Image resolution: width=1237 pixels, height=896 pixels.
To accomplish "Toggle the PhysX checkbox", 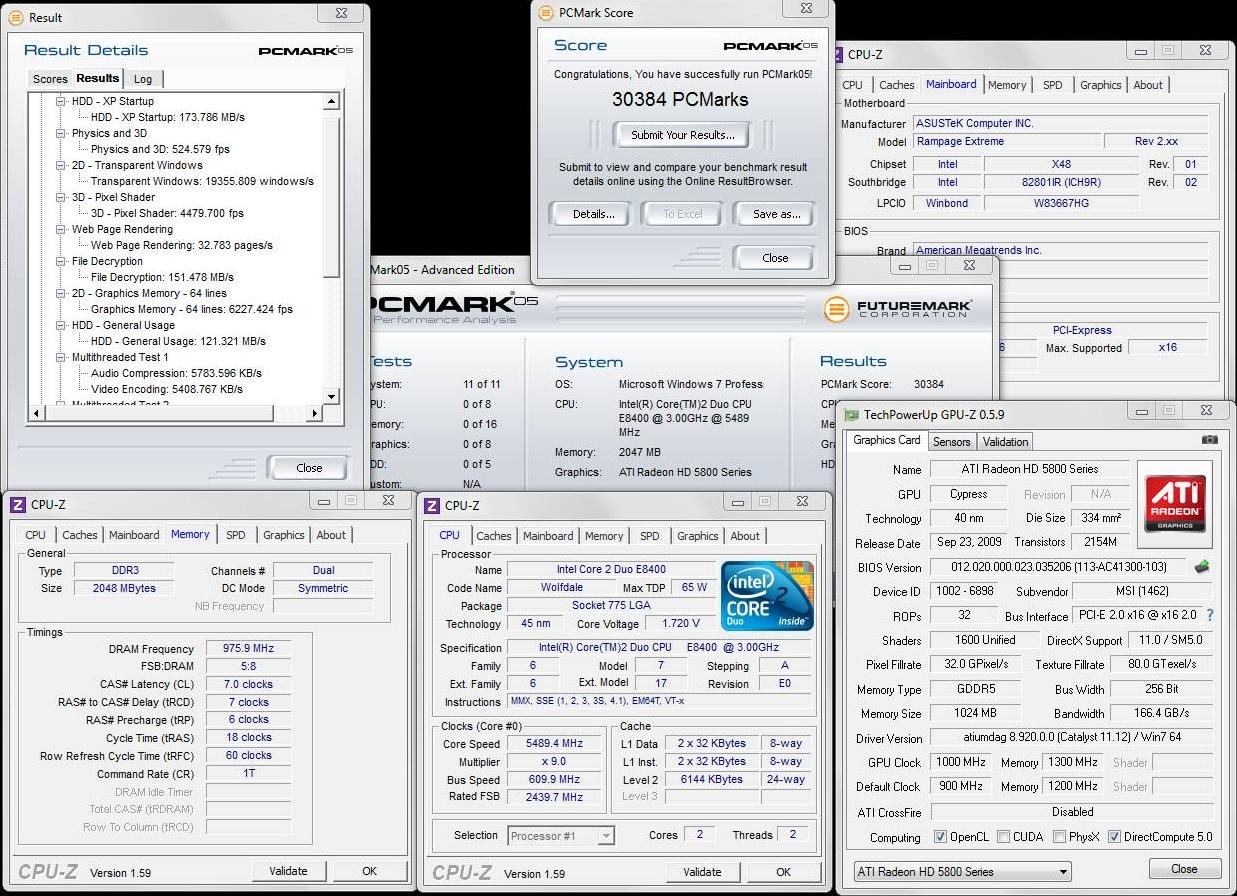I will (1060, 837).
